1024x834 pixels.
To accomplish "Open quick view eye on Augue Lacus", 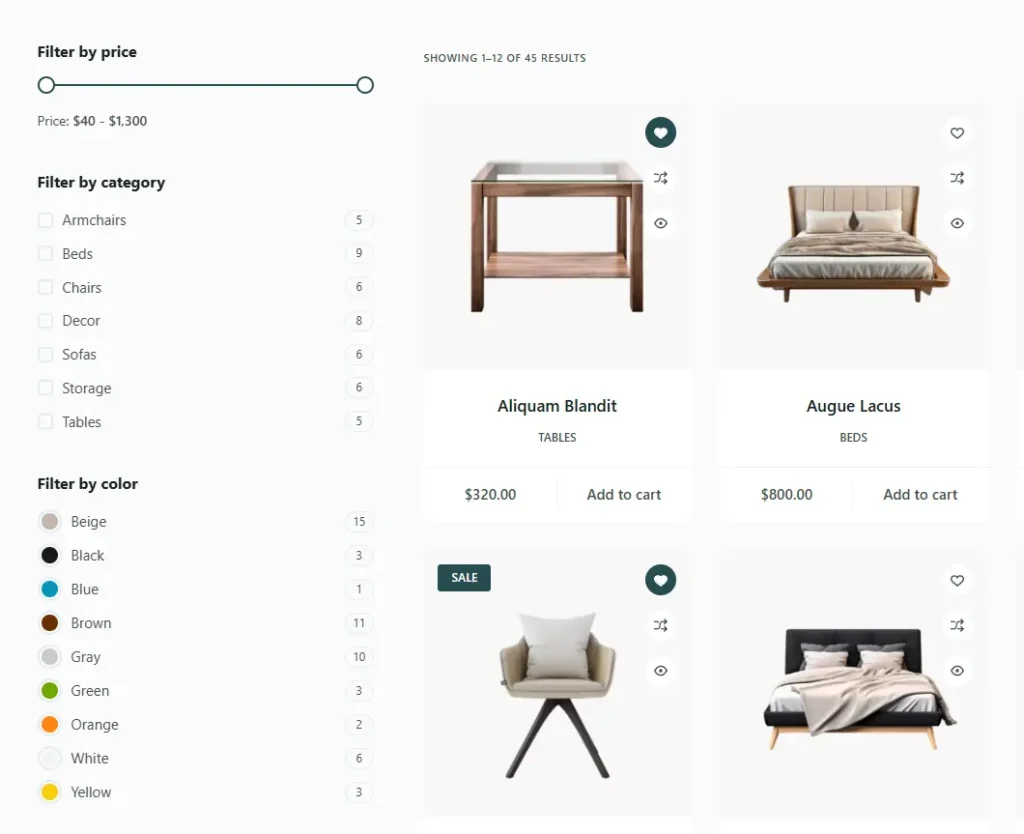I will coord(957,223).
